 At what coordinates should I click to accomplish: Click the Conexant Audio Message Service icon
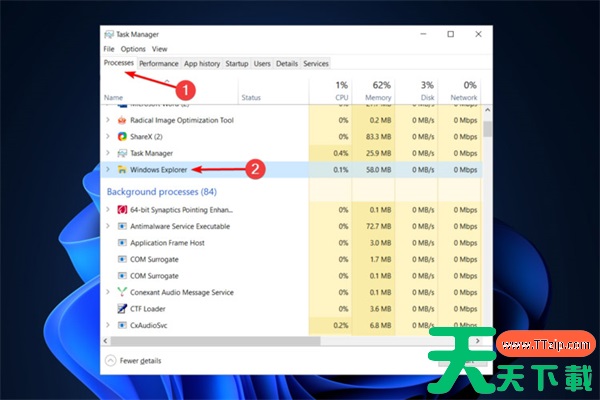tap(121, 292)
